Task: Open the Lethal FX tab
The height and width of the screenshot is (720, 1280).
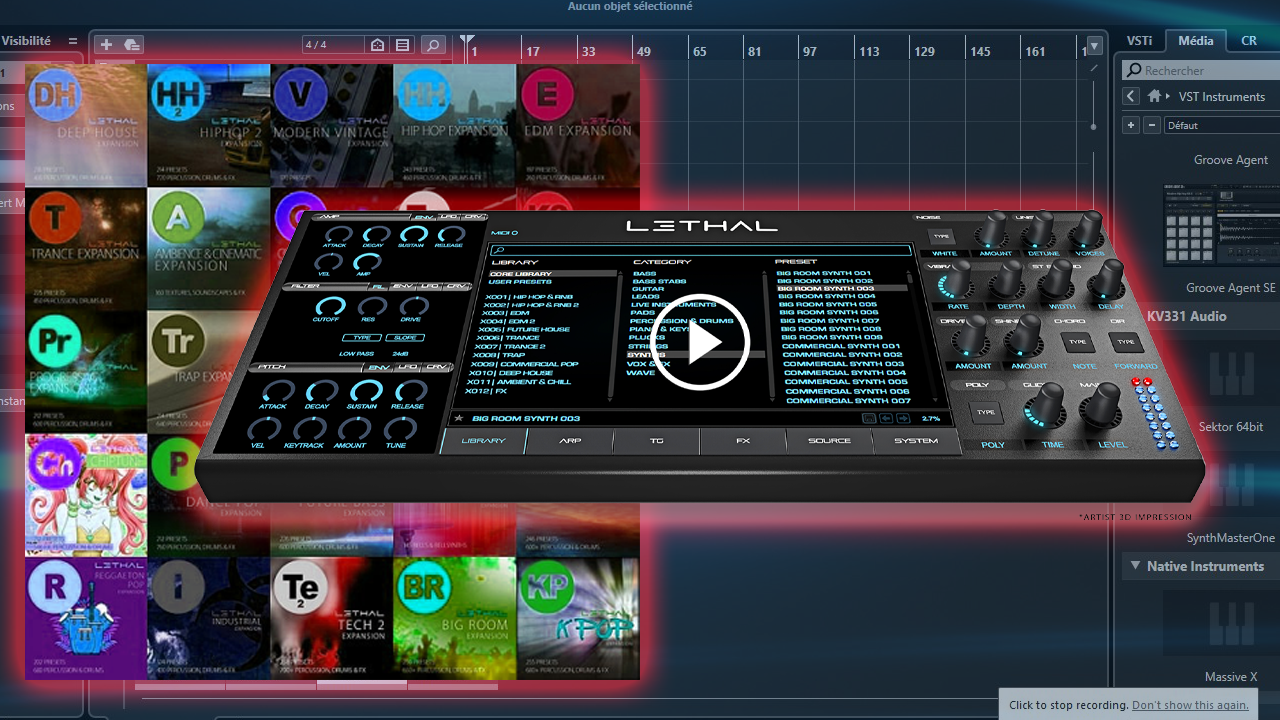Action: [743, 441]
